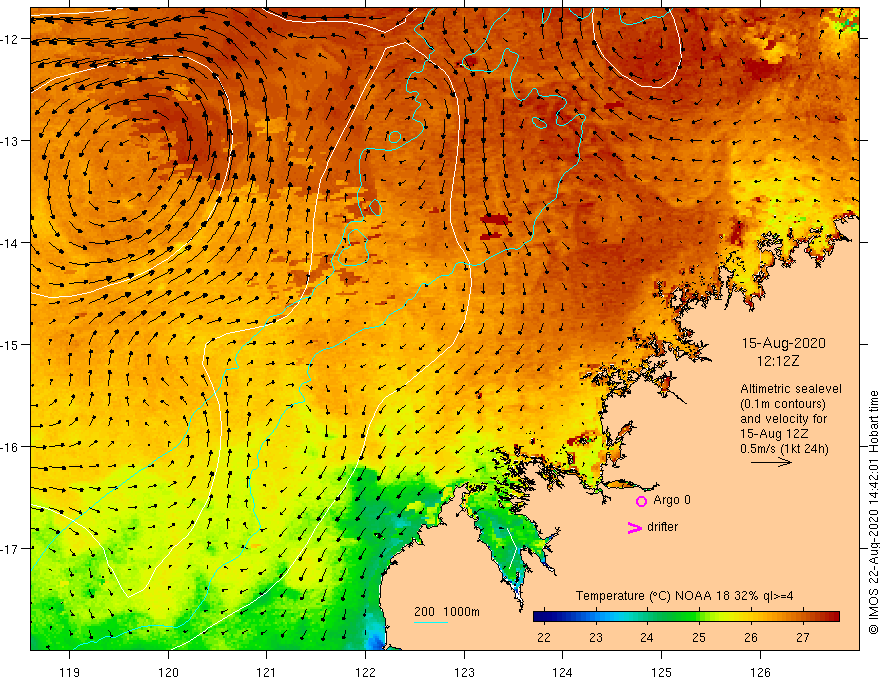Click the 26 value on temperature scale

(751, 637)
